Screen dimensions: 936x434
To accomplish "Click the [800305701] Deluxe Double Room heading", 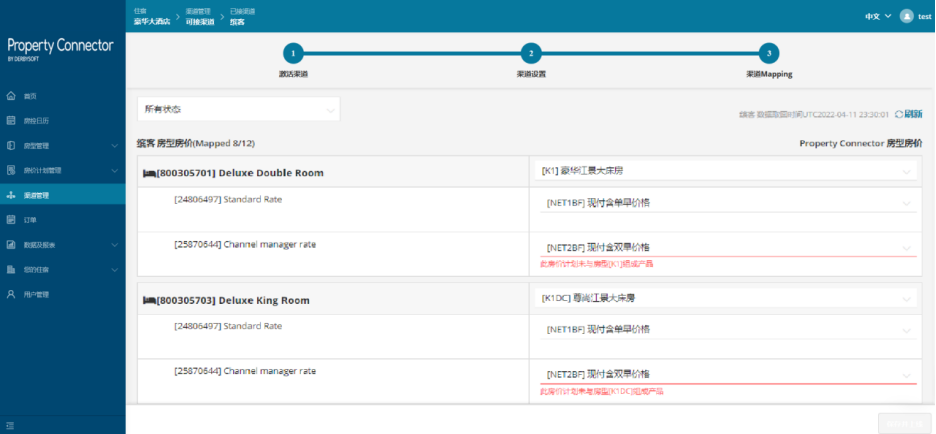I will pyautogui.click(x=240, y=173).
